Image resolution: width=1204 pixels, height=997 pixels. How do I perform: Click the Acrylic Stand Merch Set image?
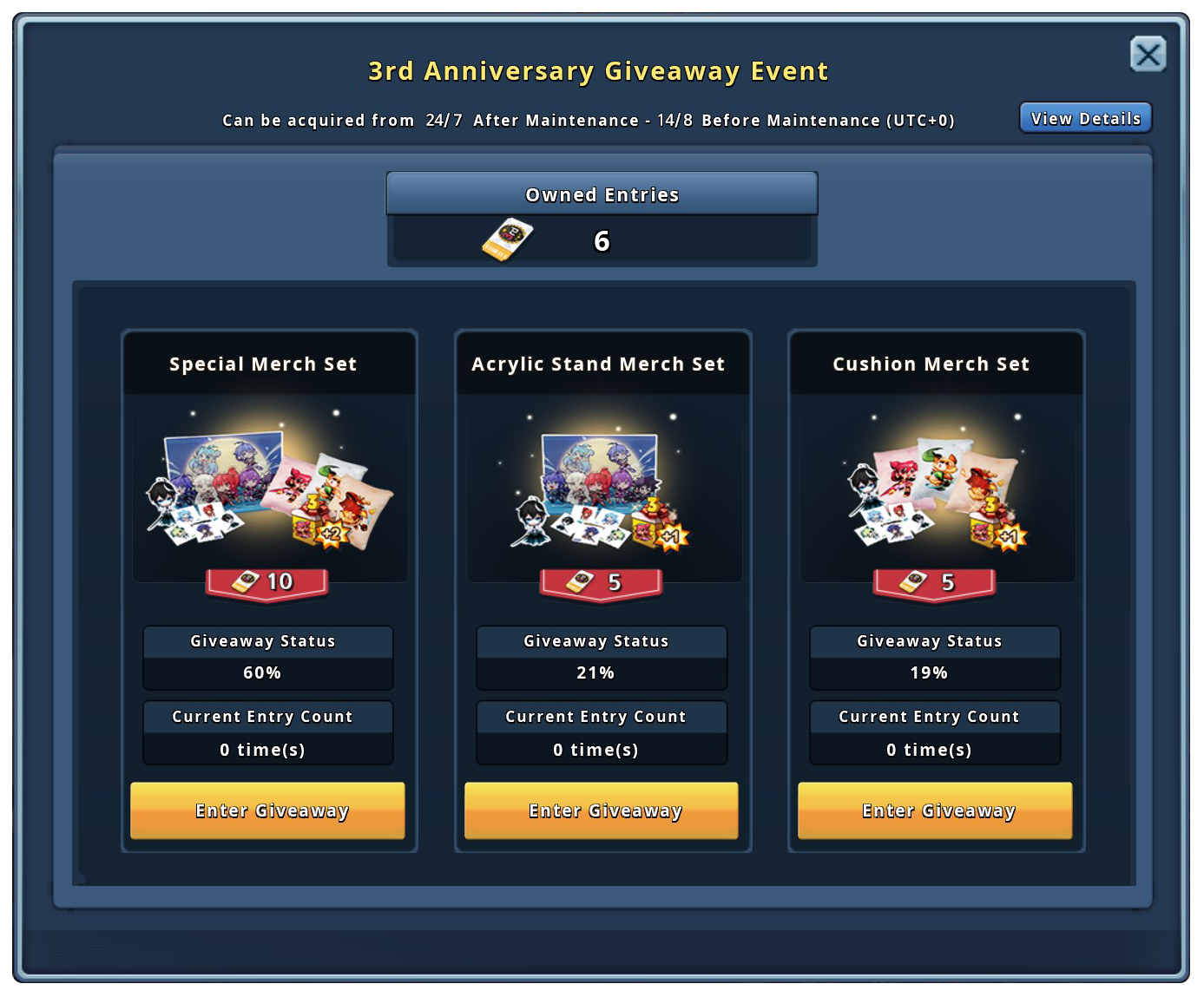click(x=604, y=489)
